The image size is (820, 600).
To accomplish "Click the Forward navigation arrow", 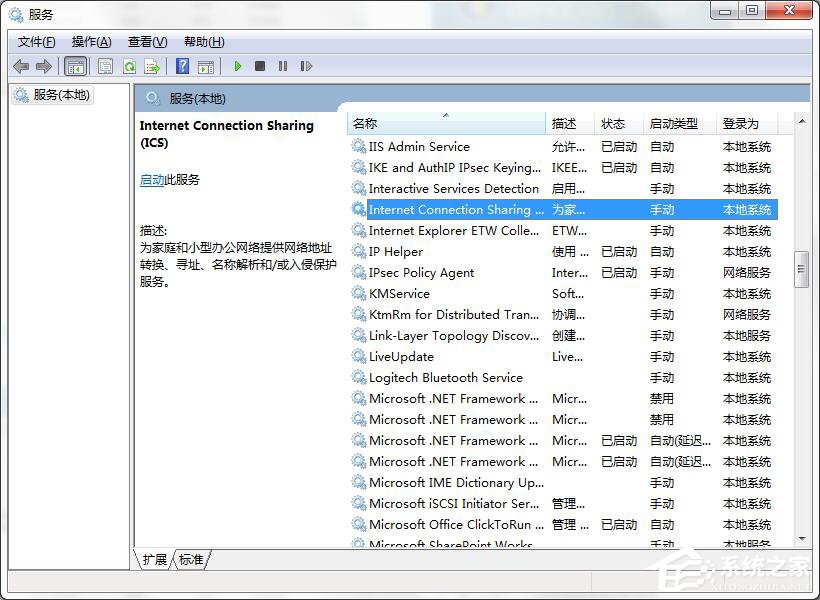I will tap(45, 66).
